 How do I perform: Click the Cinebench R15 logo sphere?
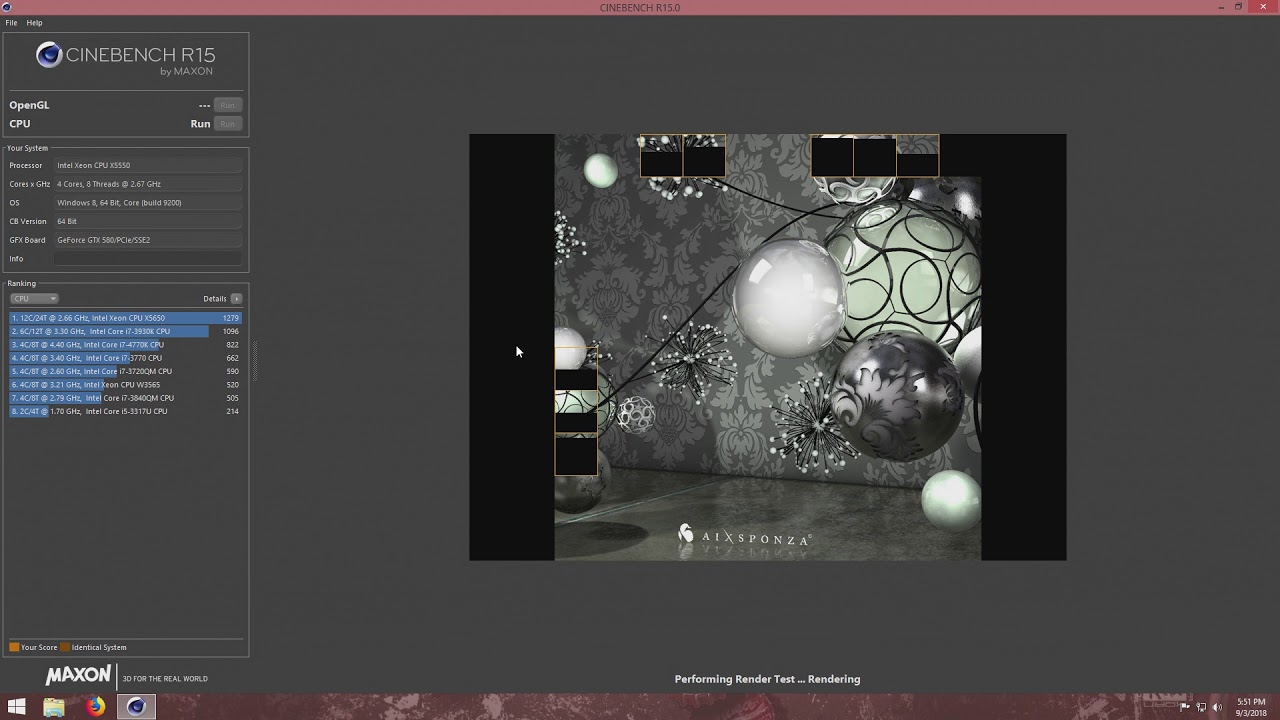49,55
